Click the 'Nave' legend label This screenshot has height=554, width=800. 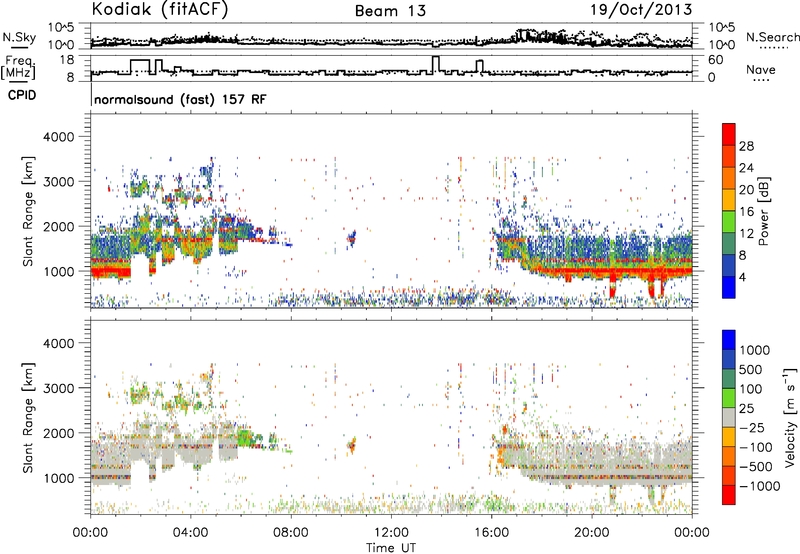[x=761, y=70]
